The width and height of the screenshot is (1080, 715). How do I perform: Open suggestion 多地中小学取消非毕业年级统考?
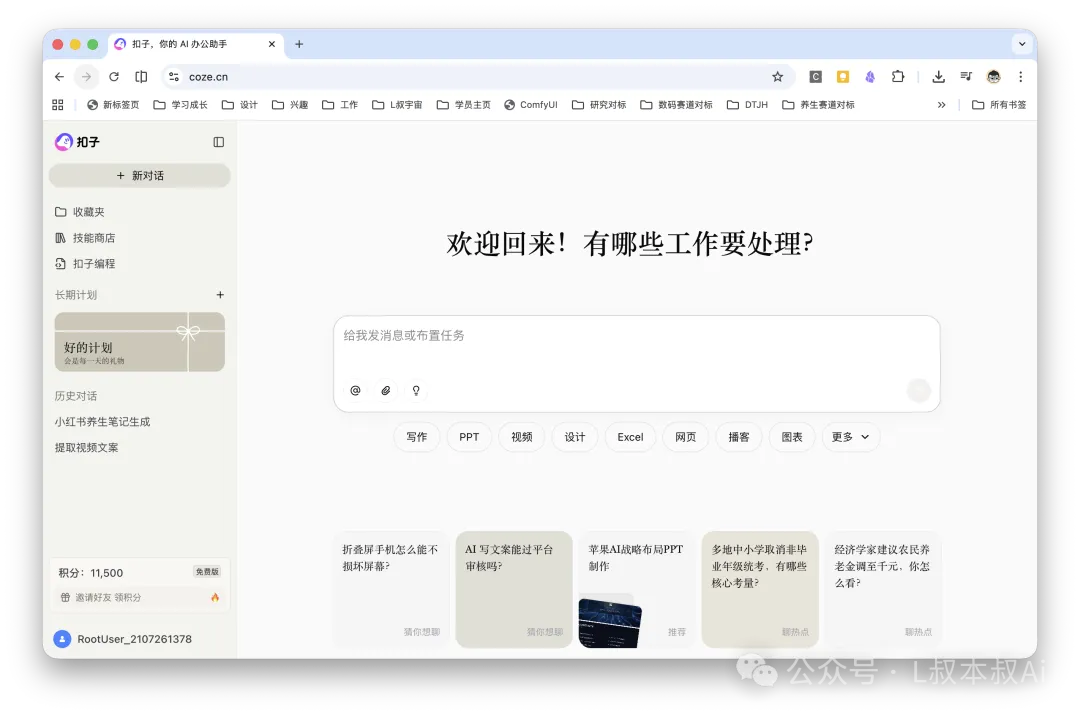tap(760, 590)
